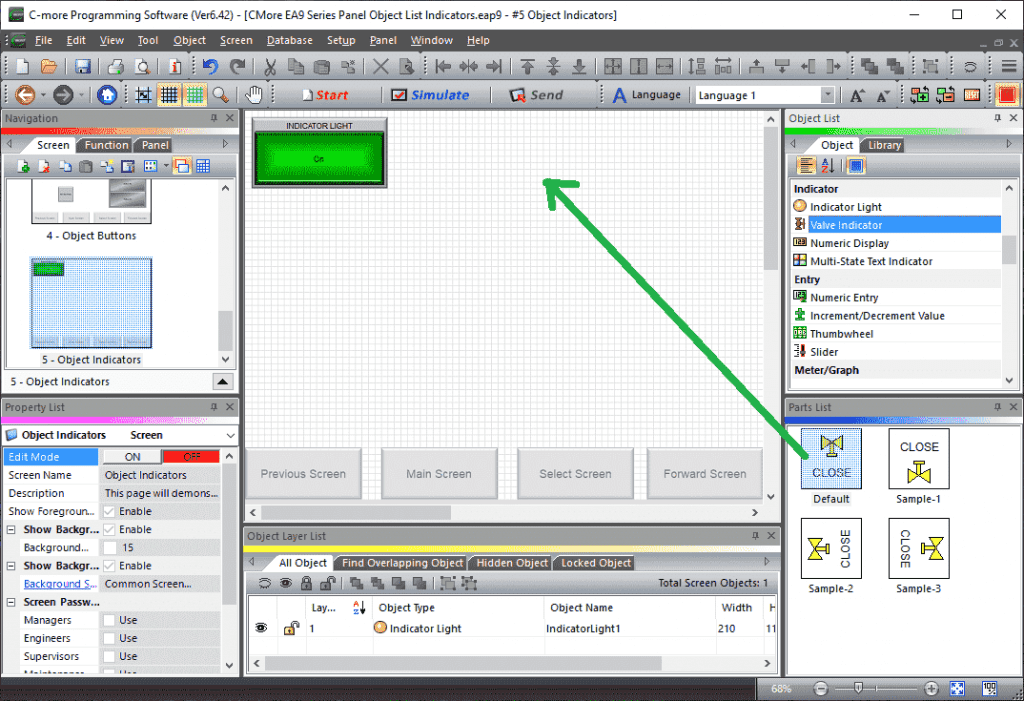Select the Pan hand tool
The height and width of the screenshot is (701, 1024).
[252, 95]
